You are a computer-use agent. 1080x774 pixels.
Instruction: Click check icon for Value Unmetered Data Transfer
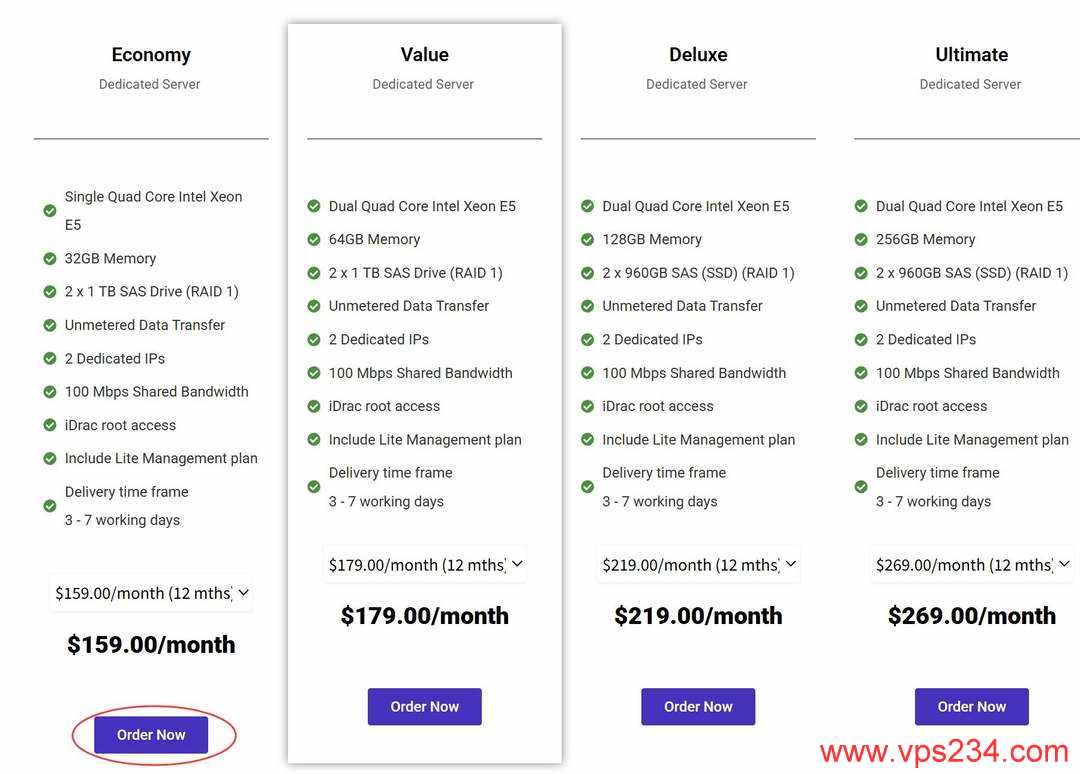[x=314, y=306]
